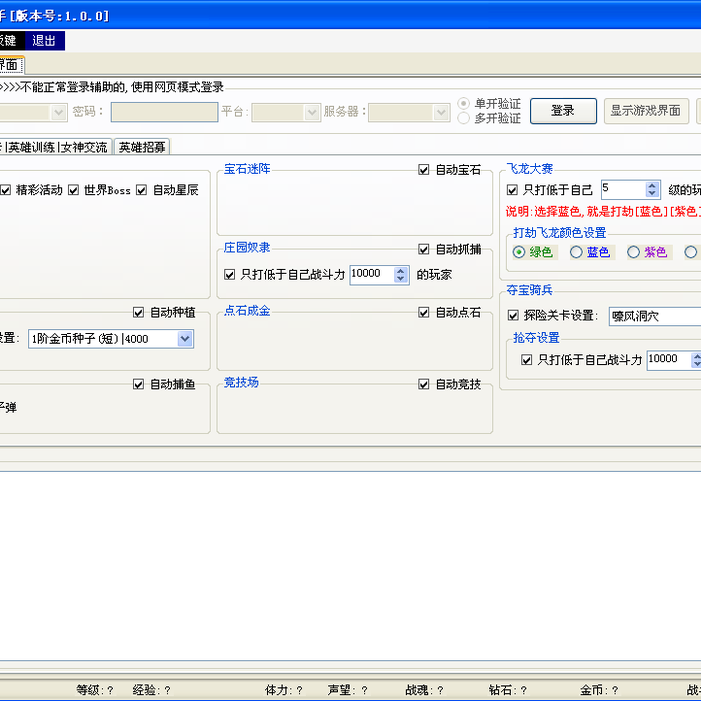Viewport: 701px width, 701px height.
Task: Select the 紫色 dragon color radio
Action: point(633,253)
